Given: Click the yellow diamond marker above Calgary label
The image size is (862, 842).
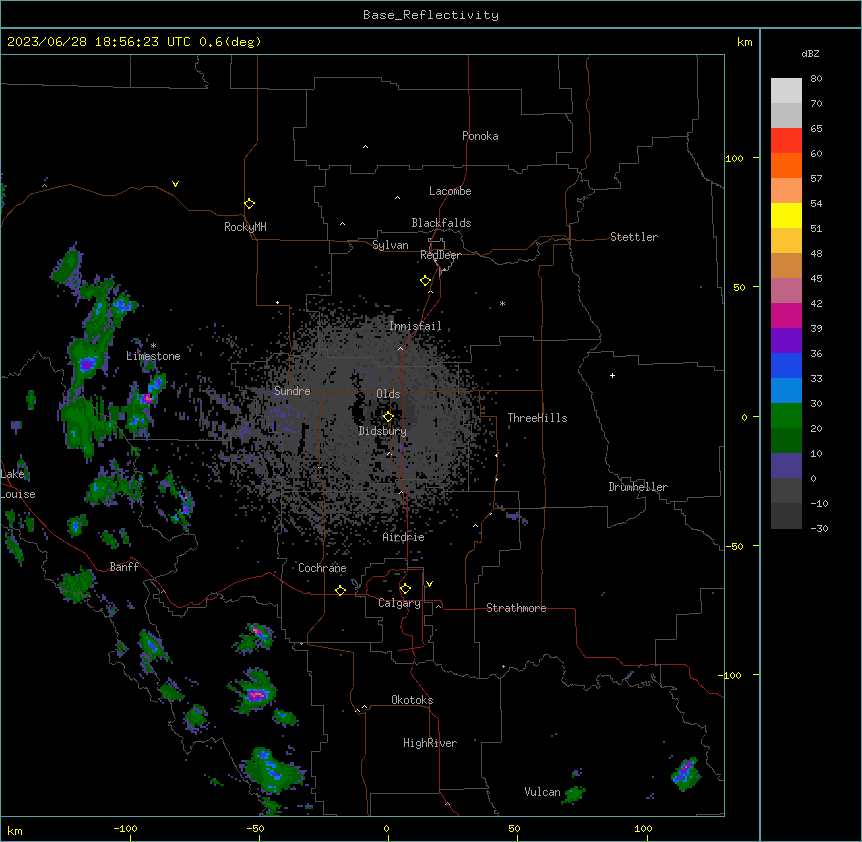Looking at the screenshot, I should point(405,589).
